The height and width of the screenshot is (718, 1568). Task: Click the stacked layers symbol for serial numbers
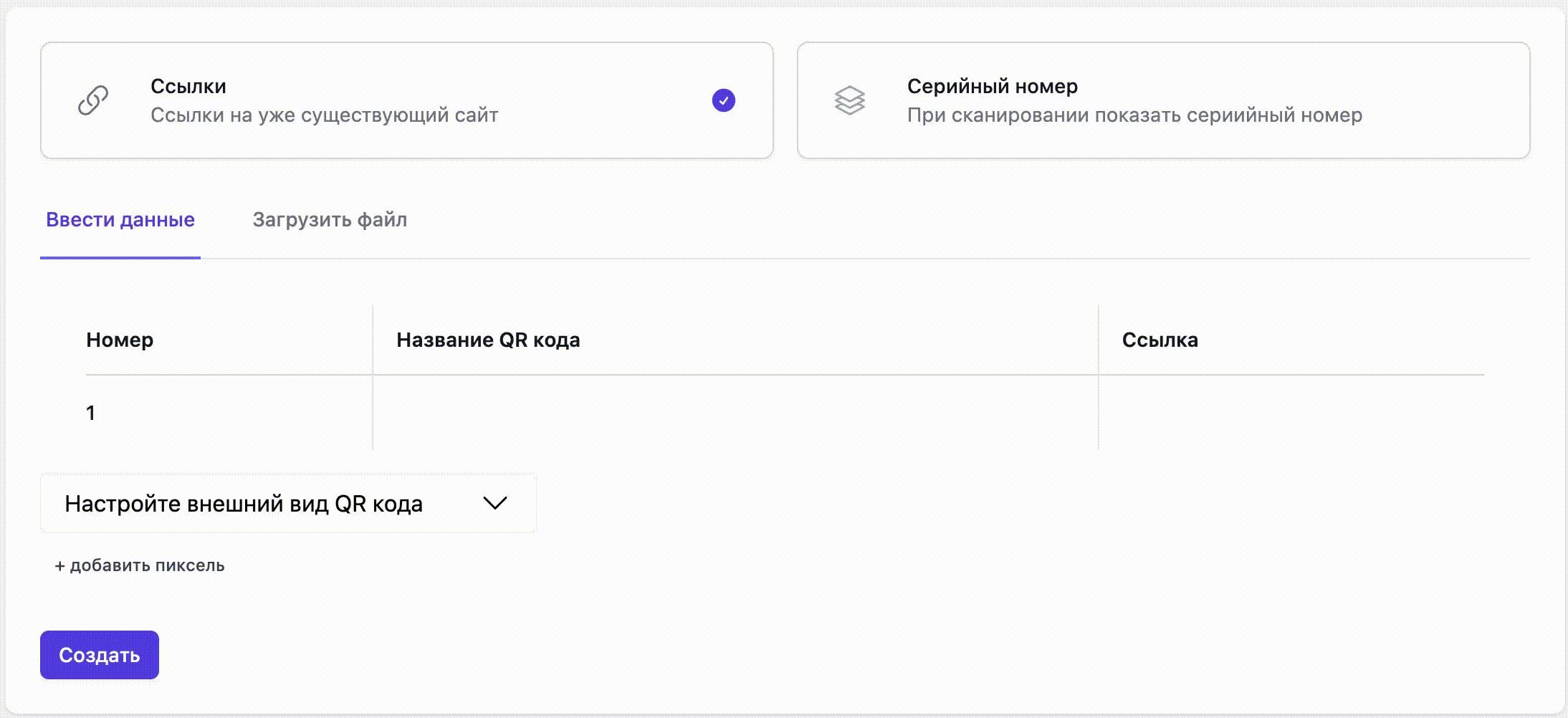point(850,102)
